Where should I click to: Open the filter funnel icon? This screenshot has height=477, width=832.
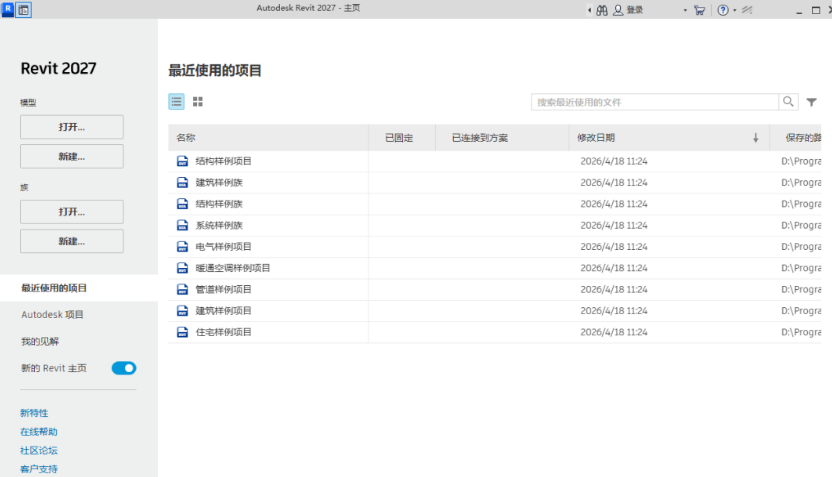click(x=812, y=102)
